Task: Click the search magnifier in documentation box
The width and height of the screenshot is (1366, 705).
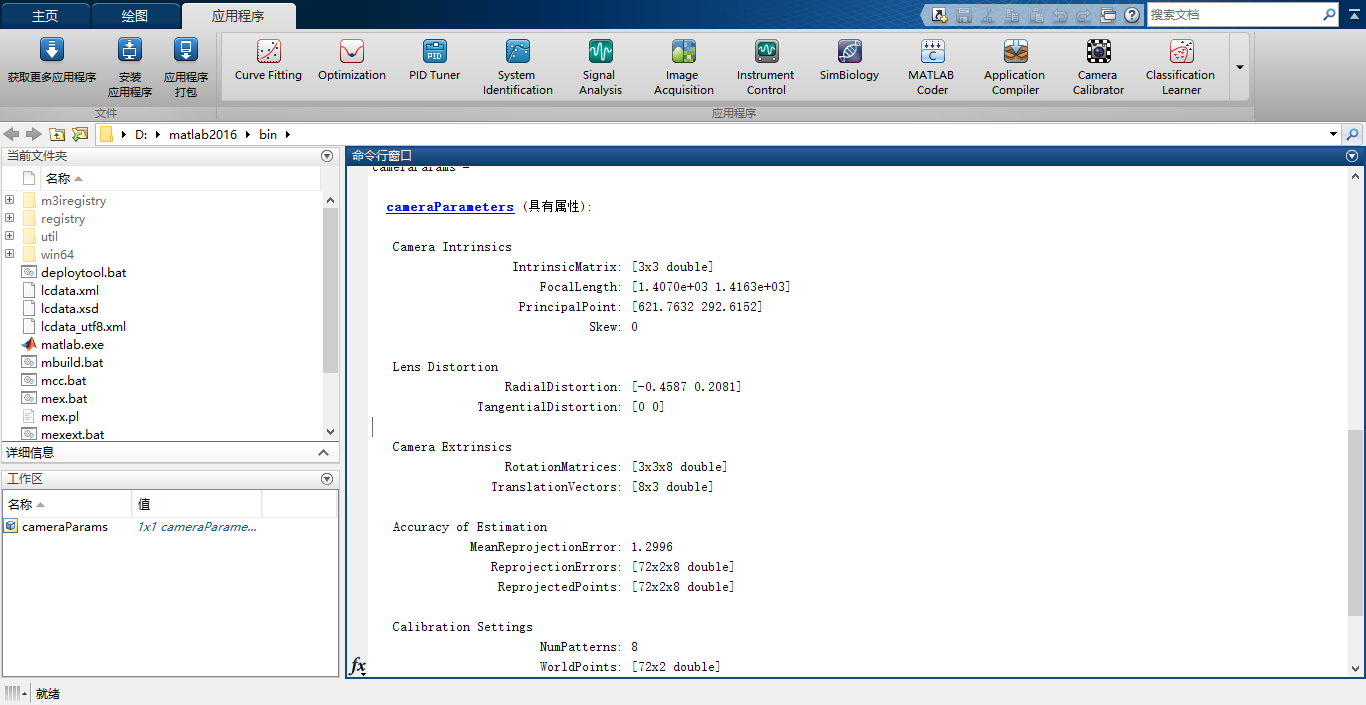Action: click(1329, 15)
